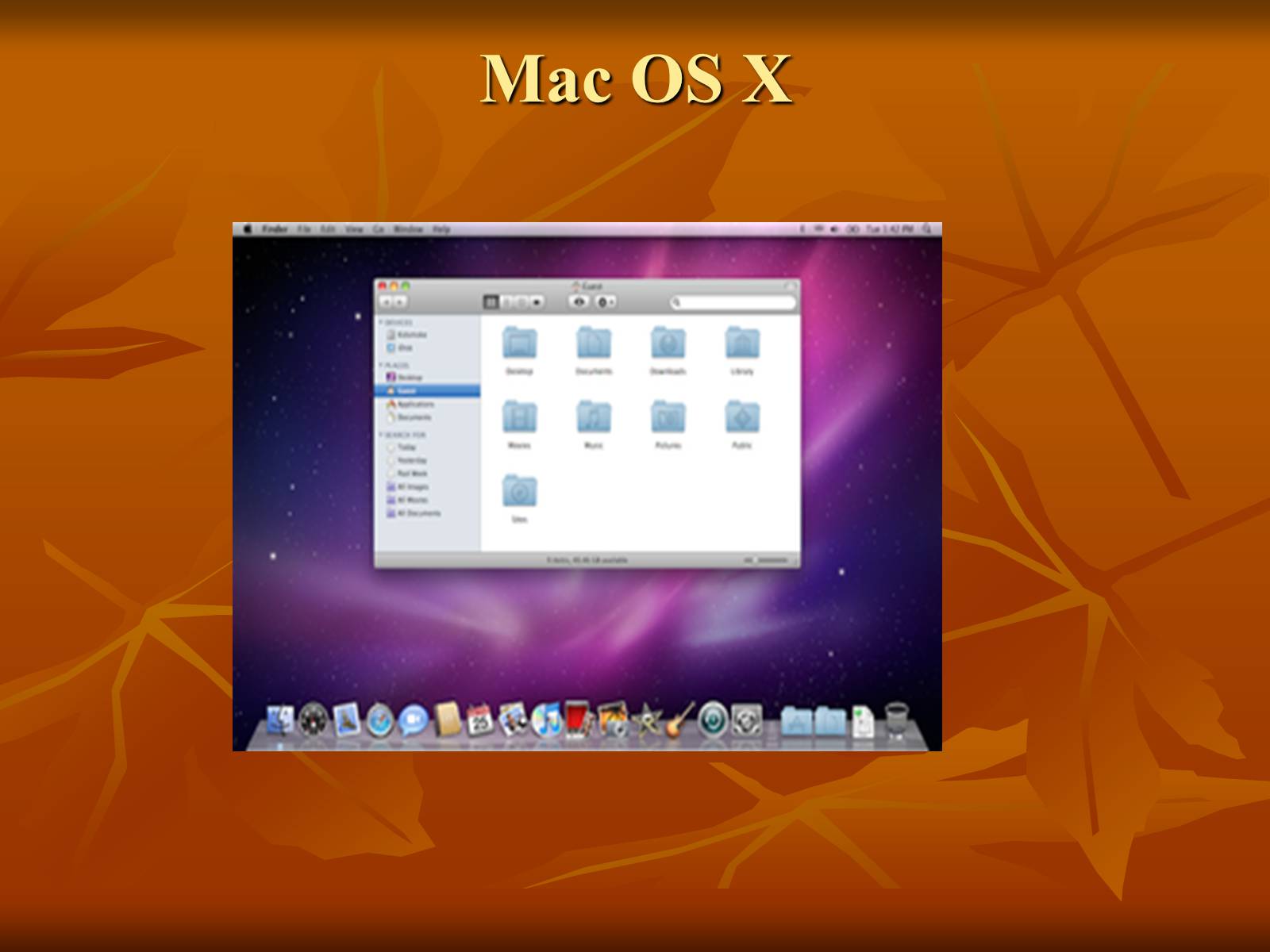Collapse the Places sidebar section

pos(381,365)
